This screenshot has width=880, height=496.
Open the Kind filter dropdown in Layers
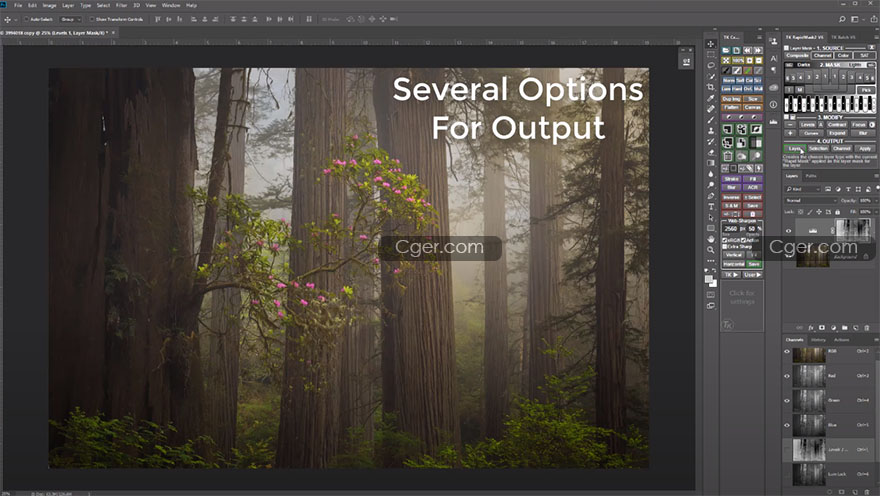(803, 189)
